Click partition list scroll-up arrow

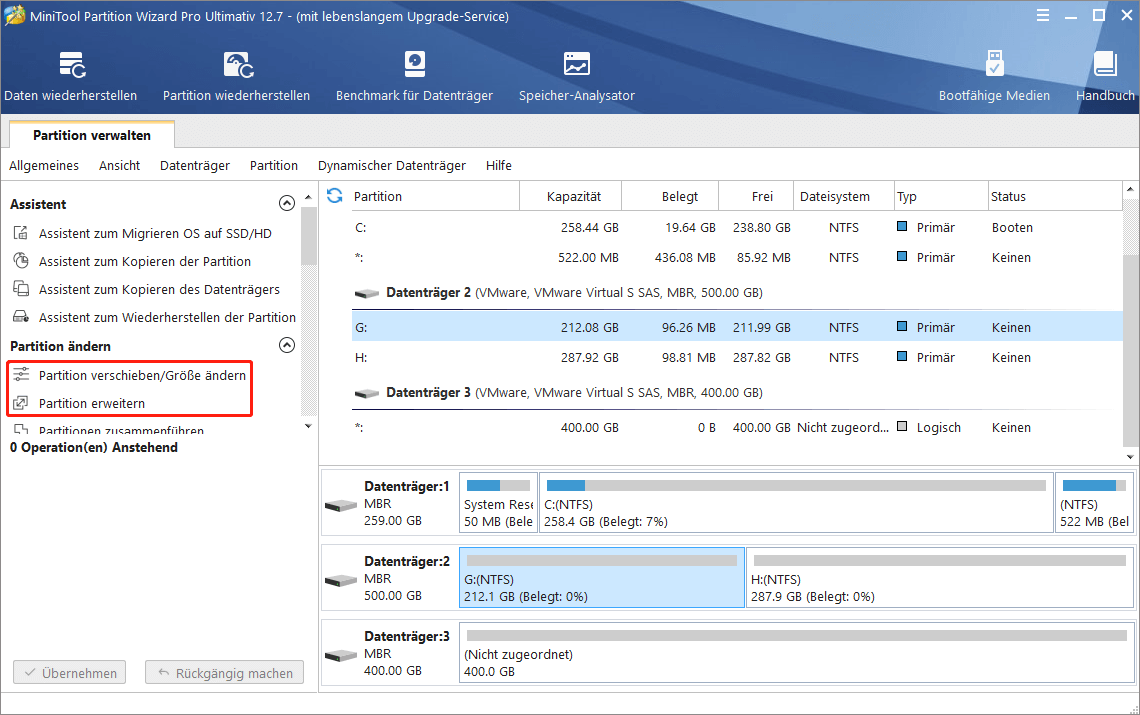(x=1130, y=189)
